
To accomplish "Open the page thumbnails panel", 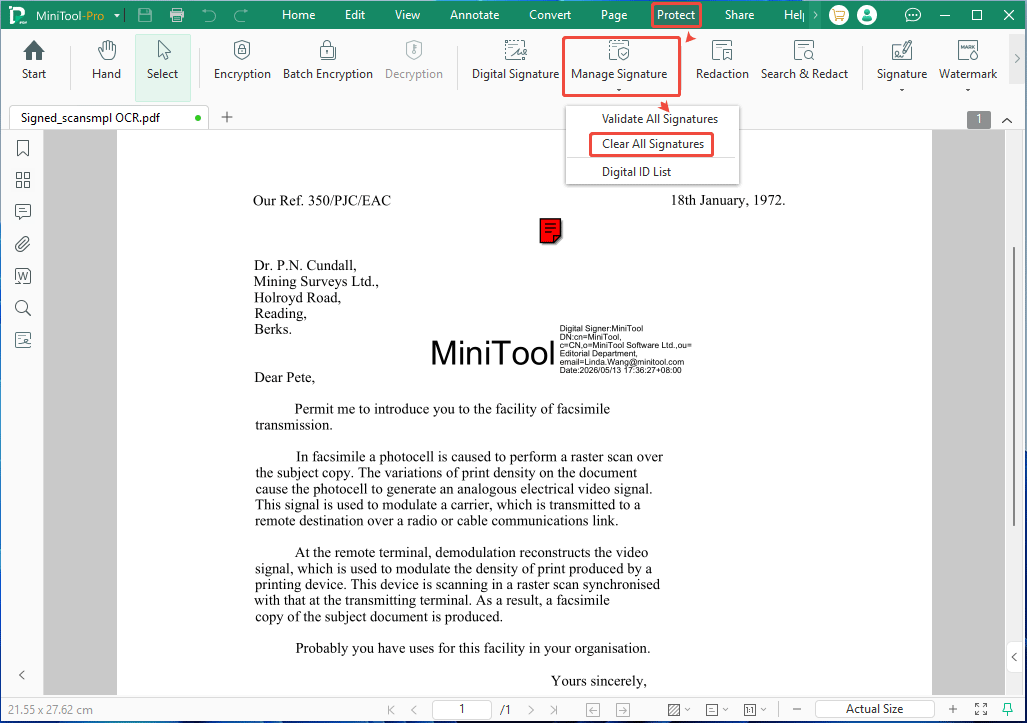I will 23,180.
